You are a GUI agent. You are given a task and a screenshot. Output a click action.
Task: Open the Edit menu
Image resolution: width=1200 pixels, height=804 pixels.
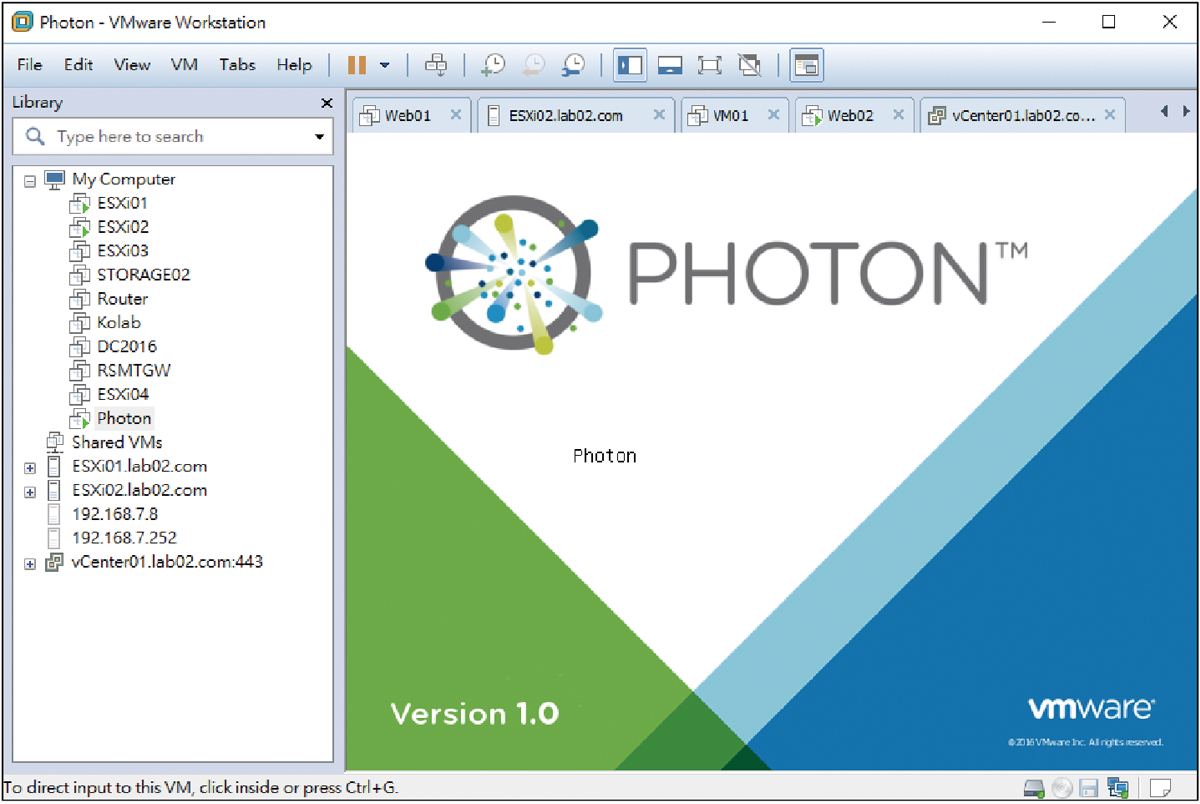pos(78,65)
